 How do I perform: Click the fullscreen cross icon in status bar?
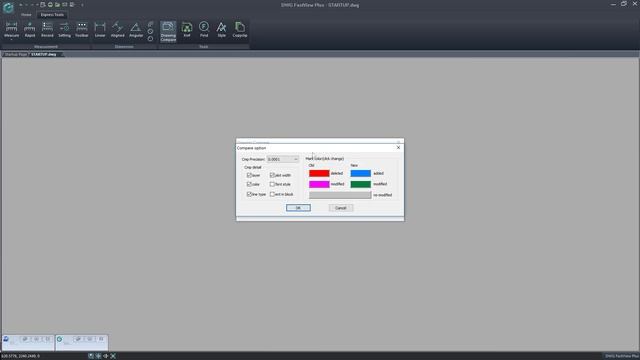click(113, 356)
